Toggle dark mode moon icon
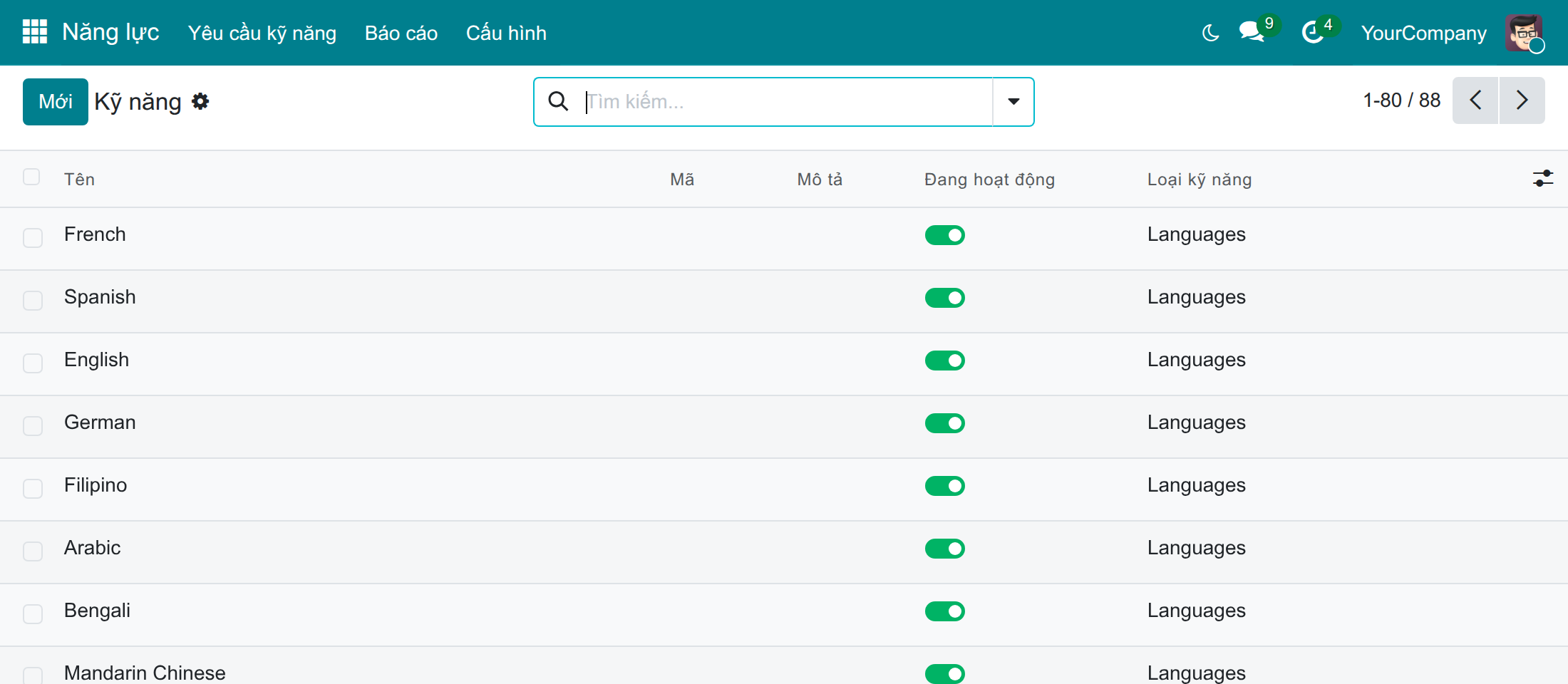The width and height of the screenshot is (1568, 684). (x=1210, y=33)
